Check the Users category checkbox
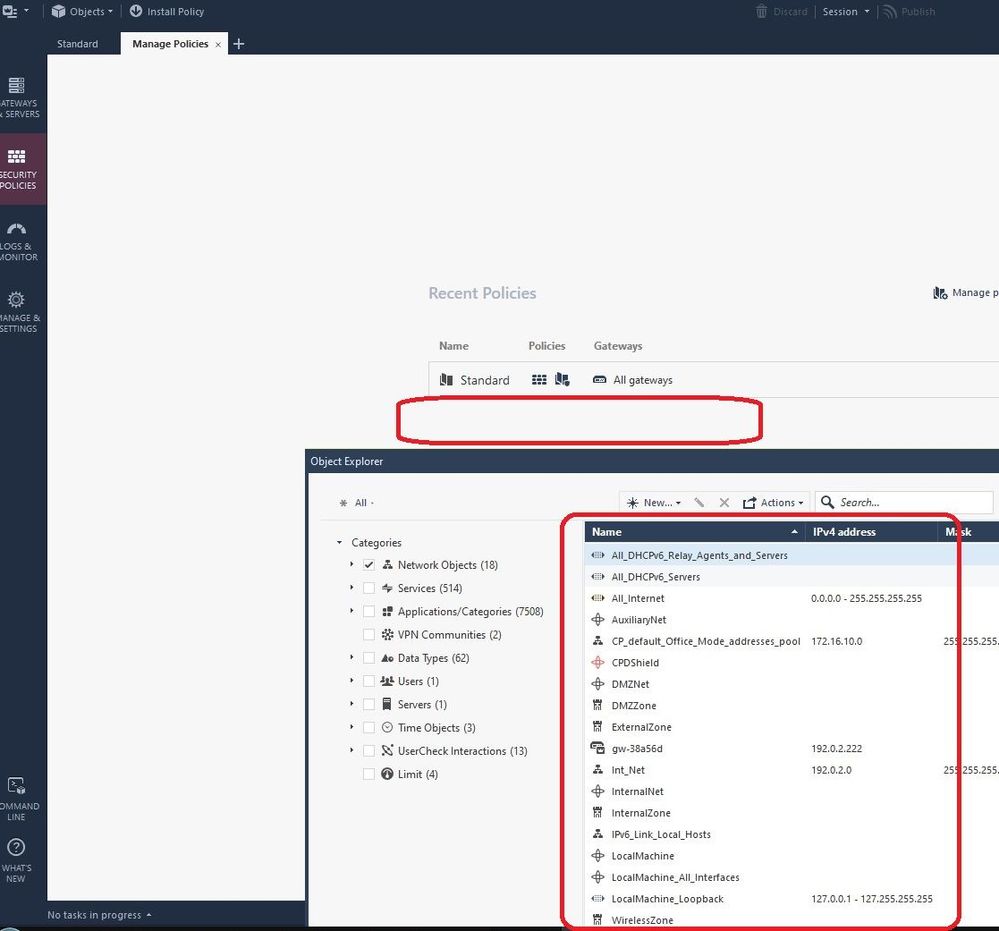 [x=369, y=681]
